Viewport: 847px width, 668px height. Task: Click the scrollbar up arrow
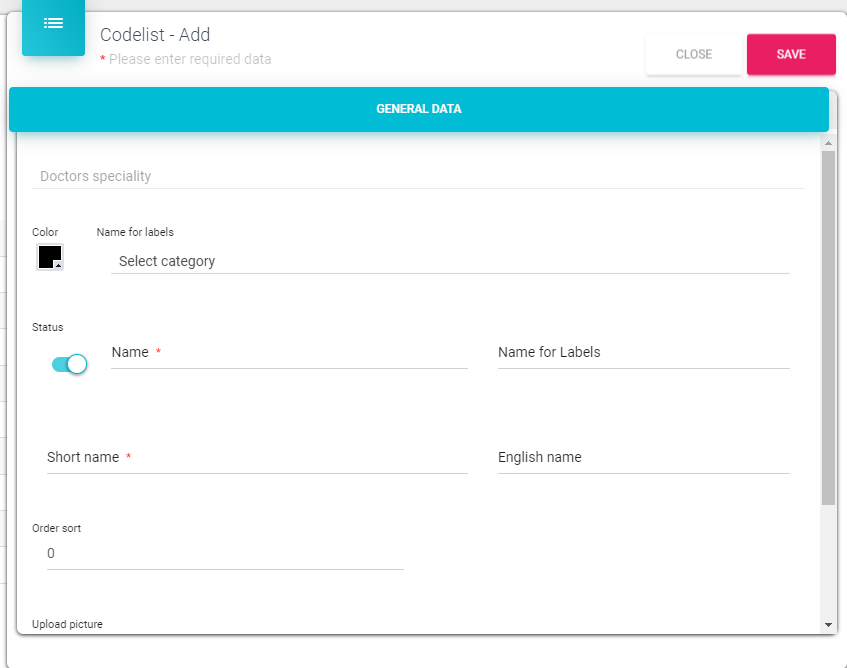(x=828, y=144)
